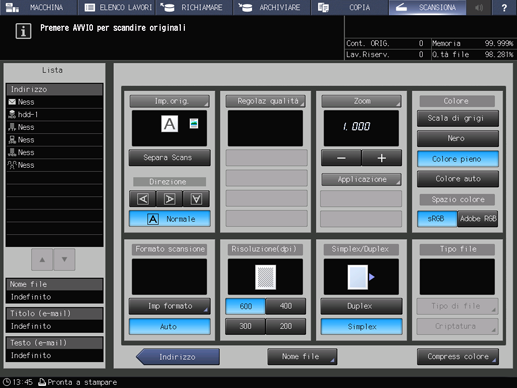Select the left-facing original direction icon
This screenshot has height=388, width=517.
click(143, 199)
